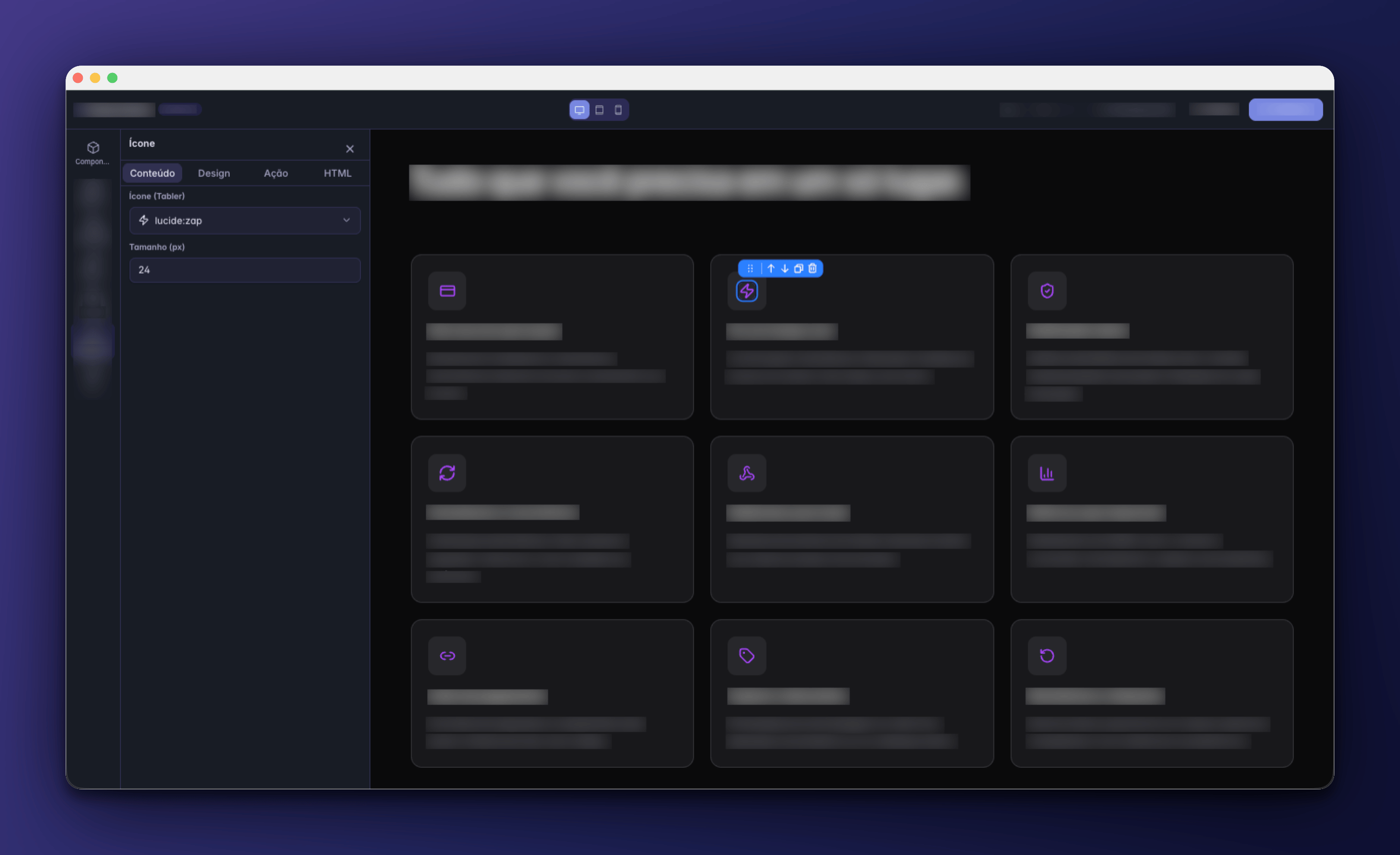The image size is (1400, 855).
Task: Switch to the Design tab
Action: 214,174
